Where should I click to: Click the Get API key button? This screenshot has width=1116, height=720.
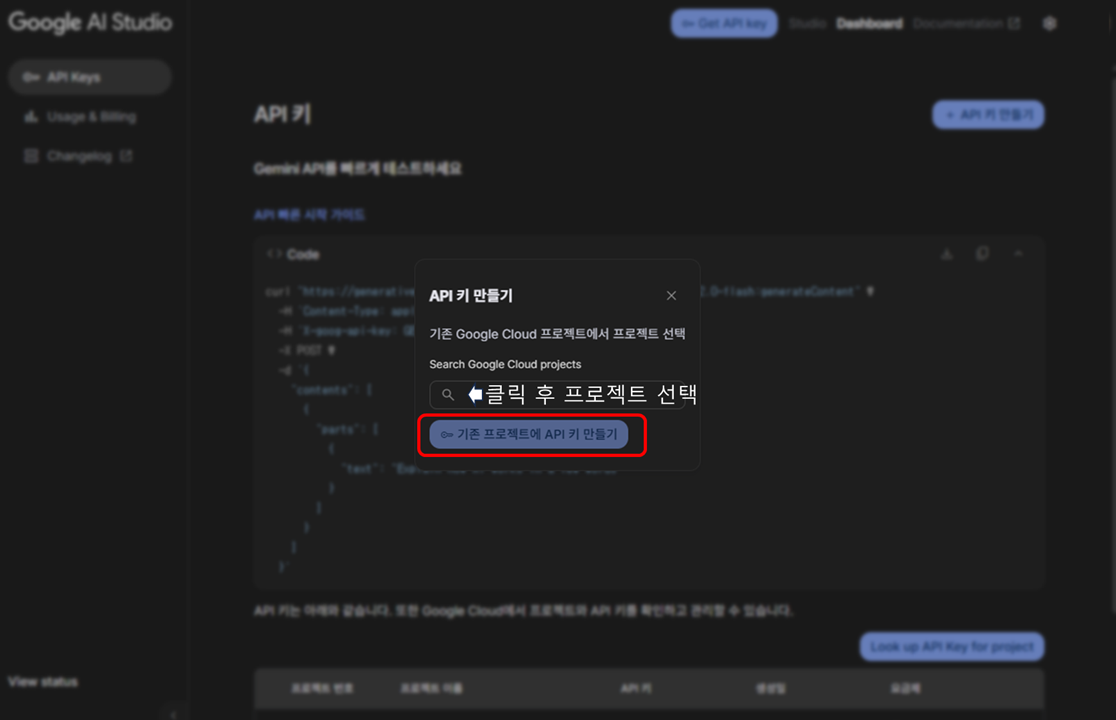pyautogui.click(x=724, y=23)
